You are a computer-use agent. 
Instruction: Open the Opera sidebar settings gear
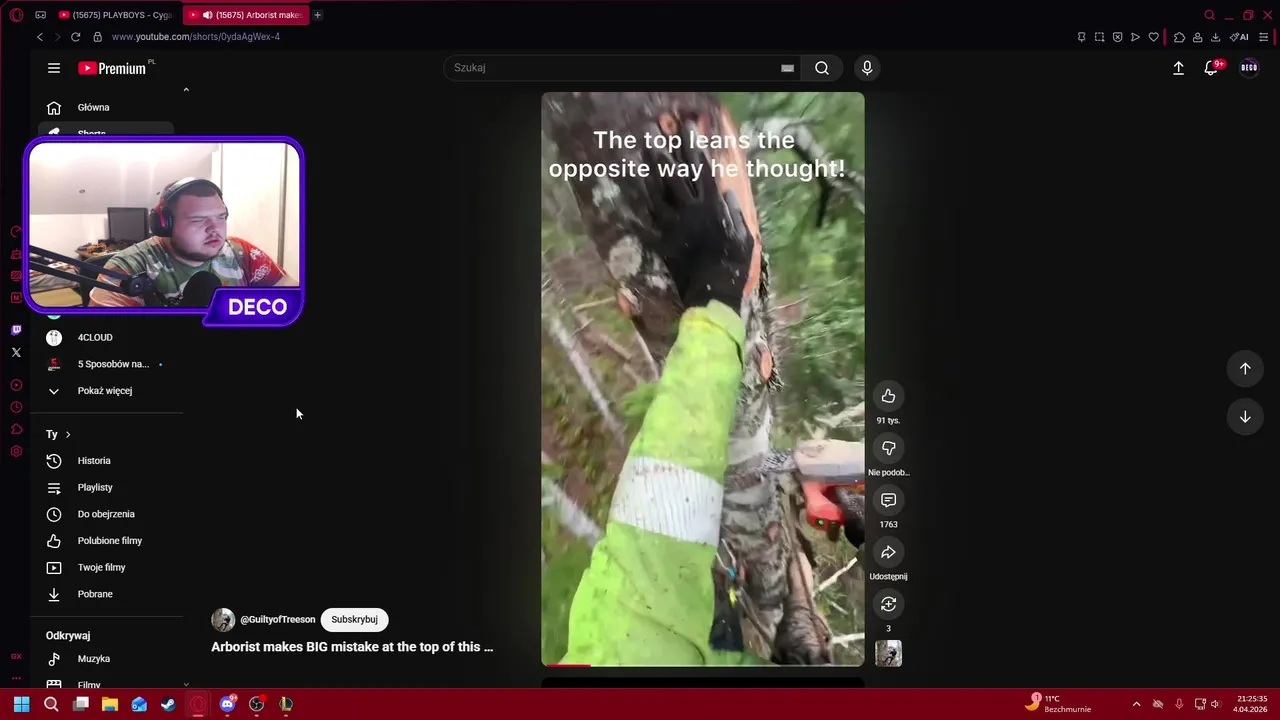pyautogui.click(x=16, y=451)
